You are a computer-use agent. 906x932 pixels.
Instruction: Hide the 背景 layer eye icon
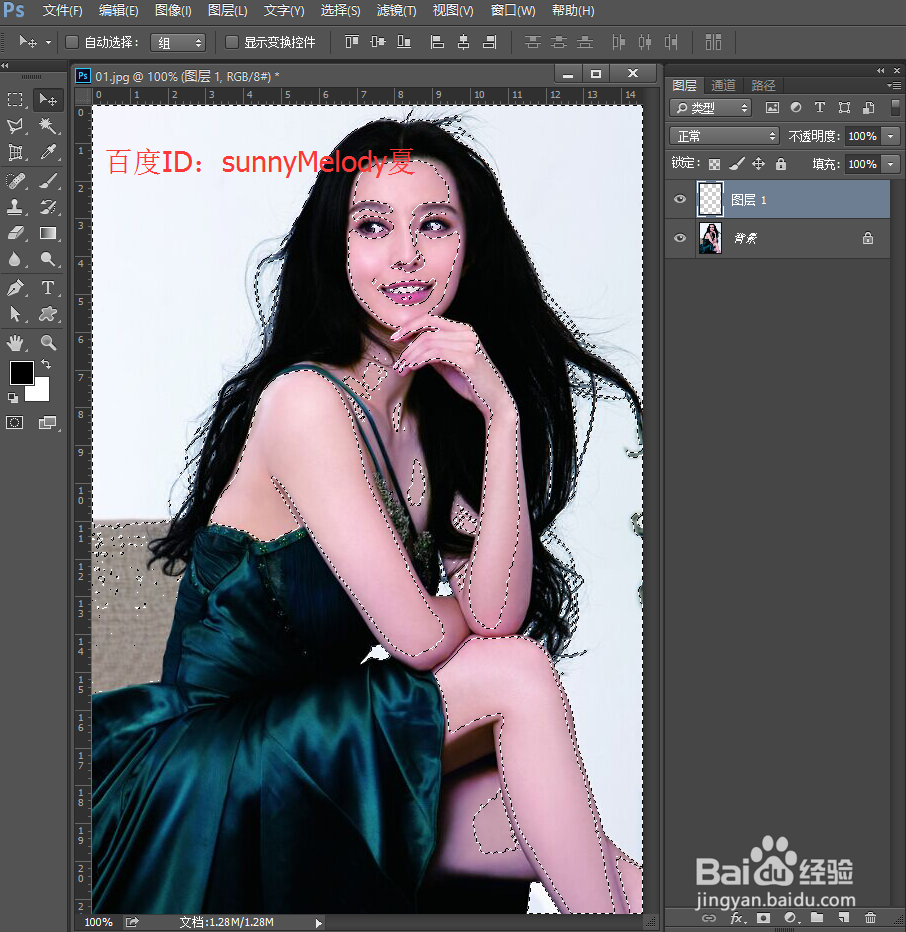(x=680, y=238)
